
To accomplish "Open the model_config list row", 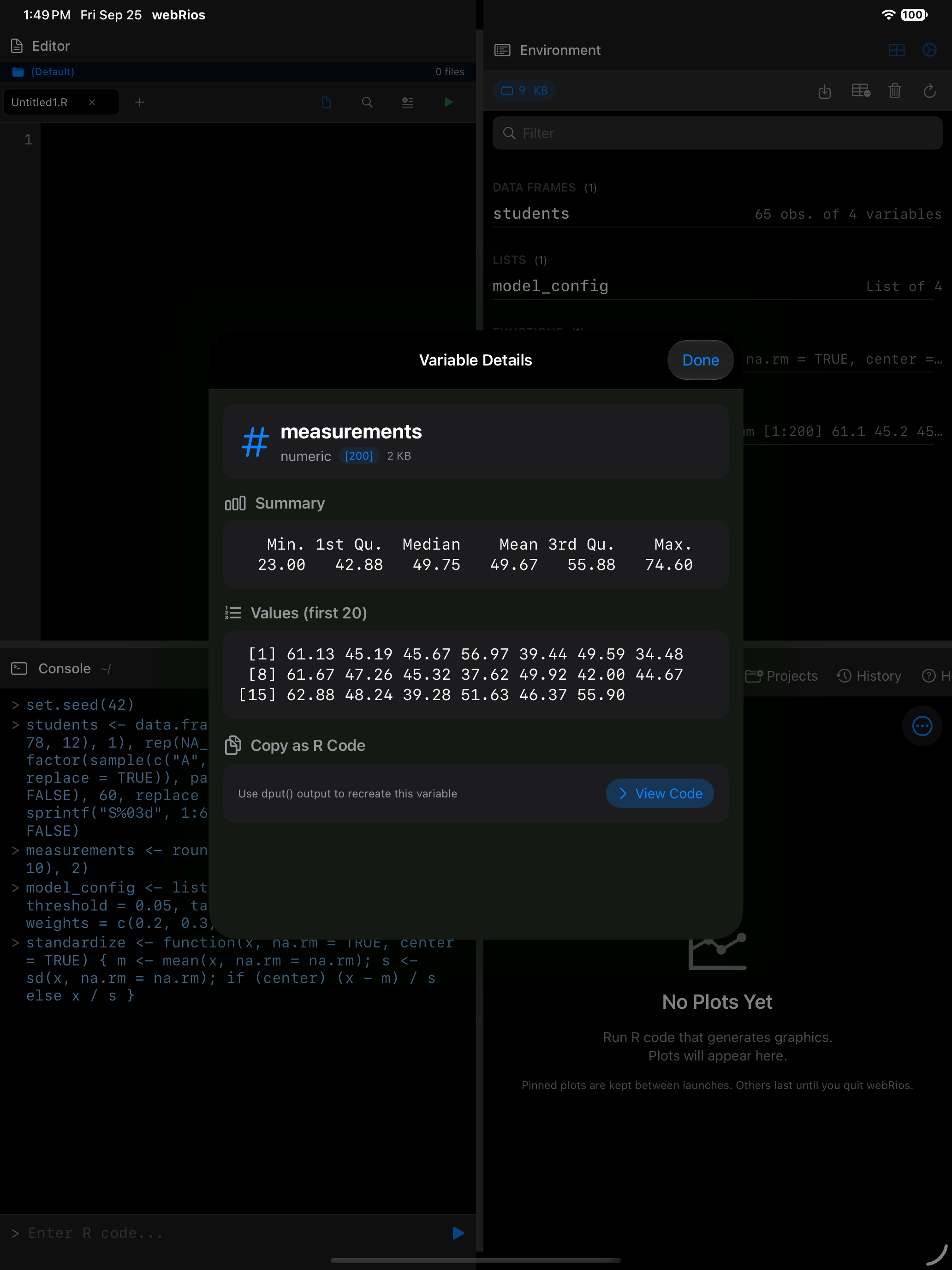I will [717, 286].
